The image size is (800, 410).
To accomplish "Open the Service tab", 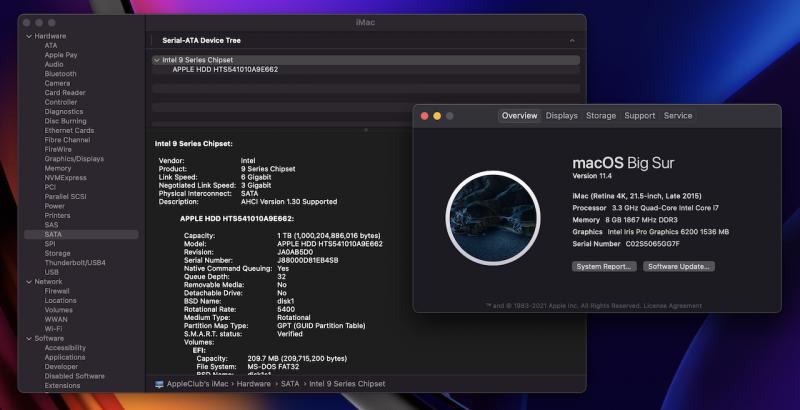I will tap(678, 116).
